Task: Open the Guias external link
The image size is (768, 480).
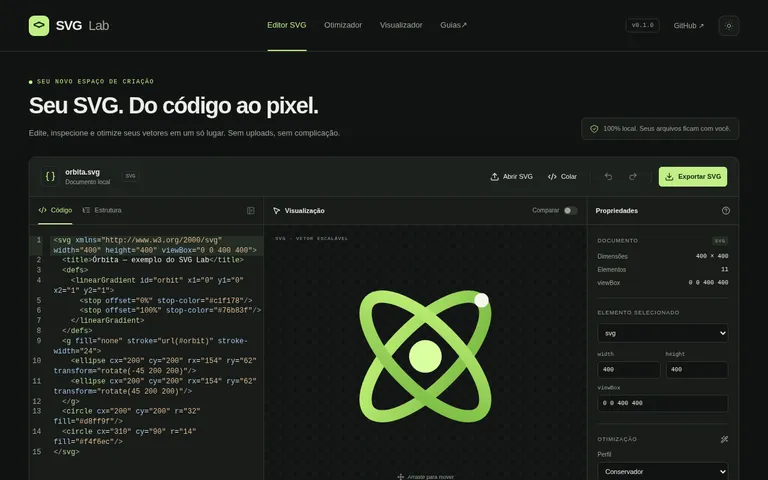Action: tap(454, 25)
